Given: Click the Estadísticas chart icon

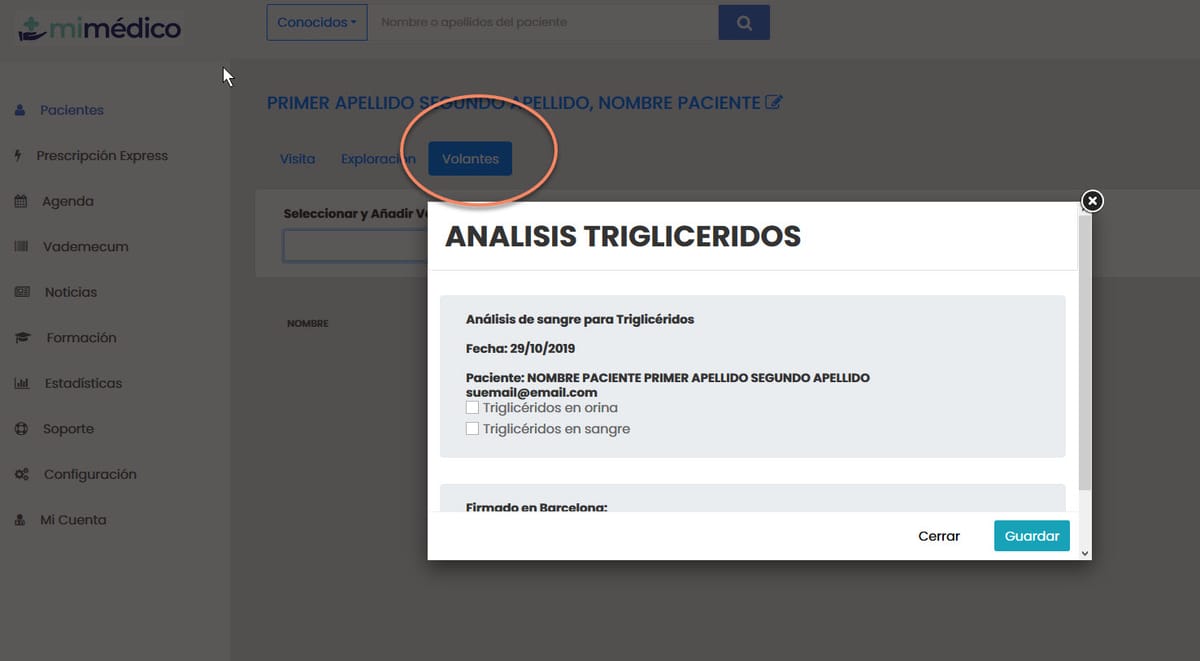Looking at the screenshot, I should 21,383.
